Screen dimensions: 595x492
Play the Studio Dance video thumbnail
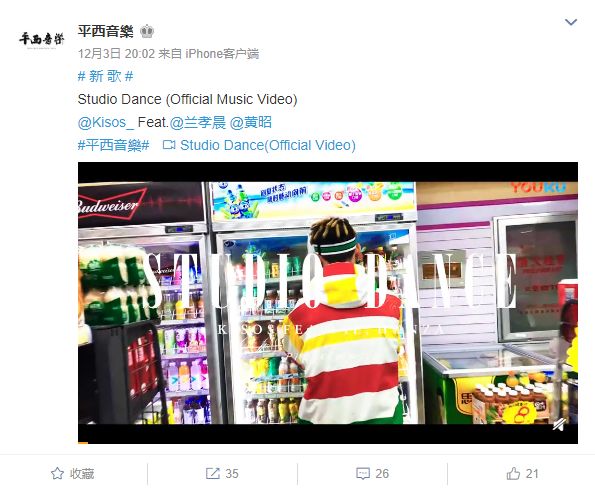click(x=328, y=302)
